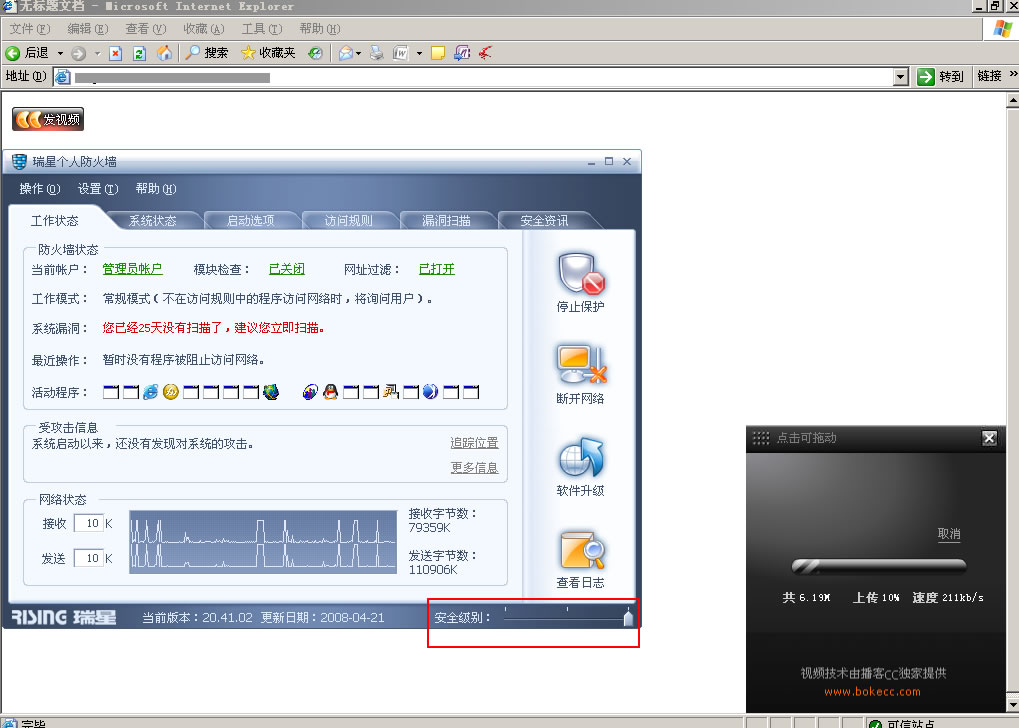
Task: Click the IE Forward arrow button
Action: pos(79,53)
